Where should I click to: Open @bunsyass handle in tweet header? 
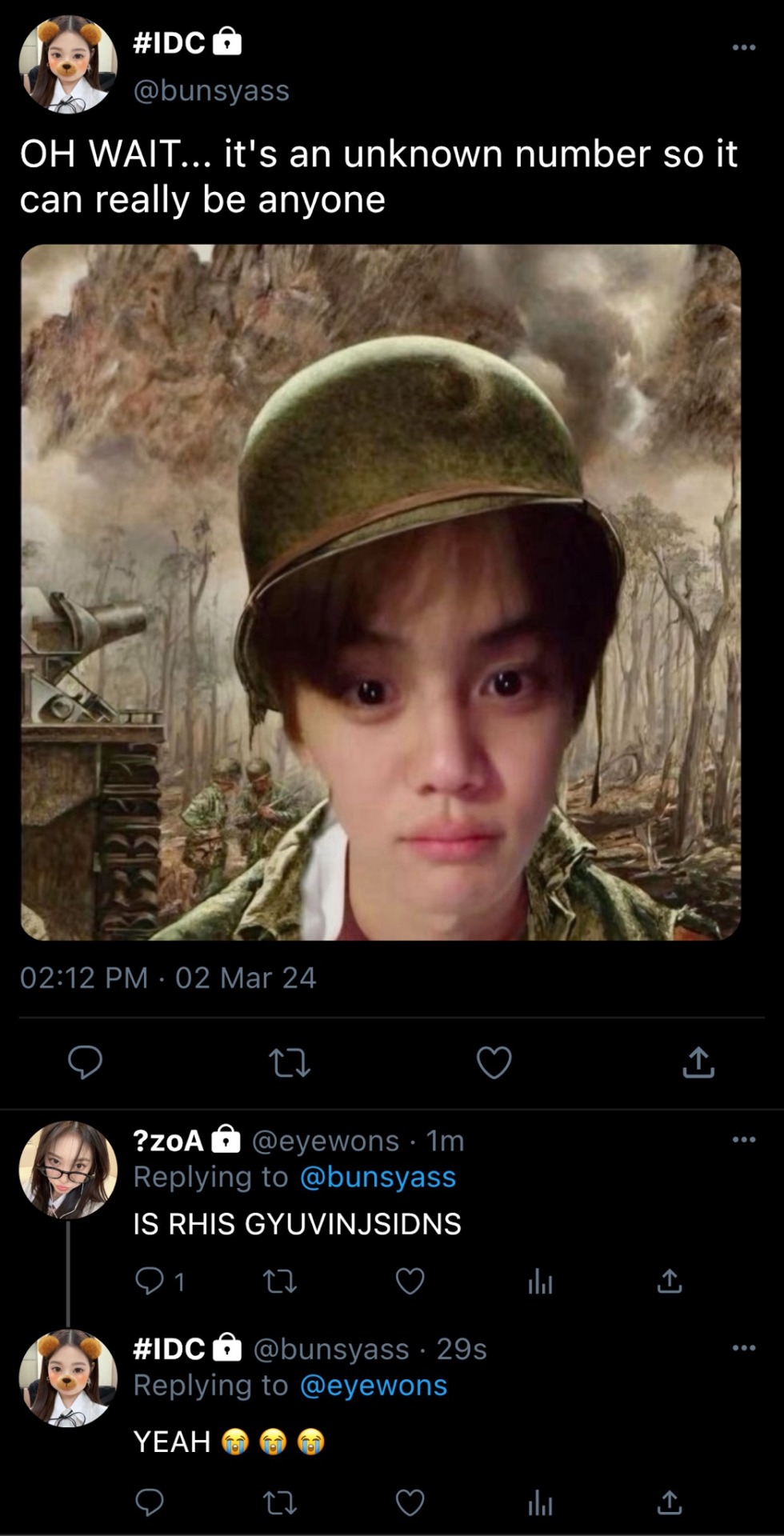tap(211, 90)
